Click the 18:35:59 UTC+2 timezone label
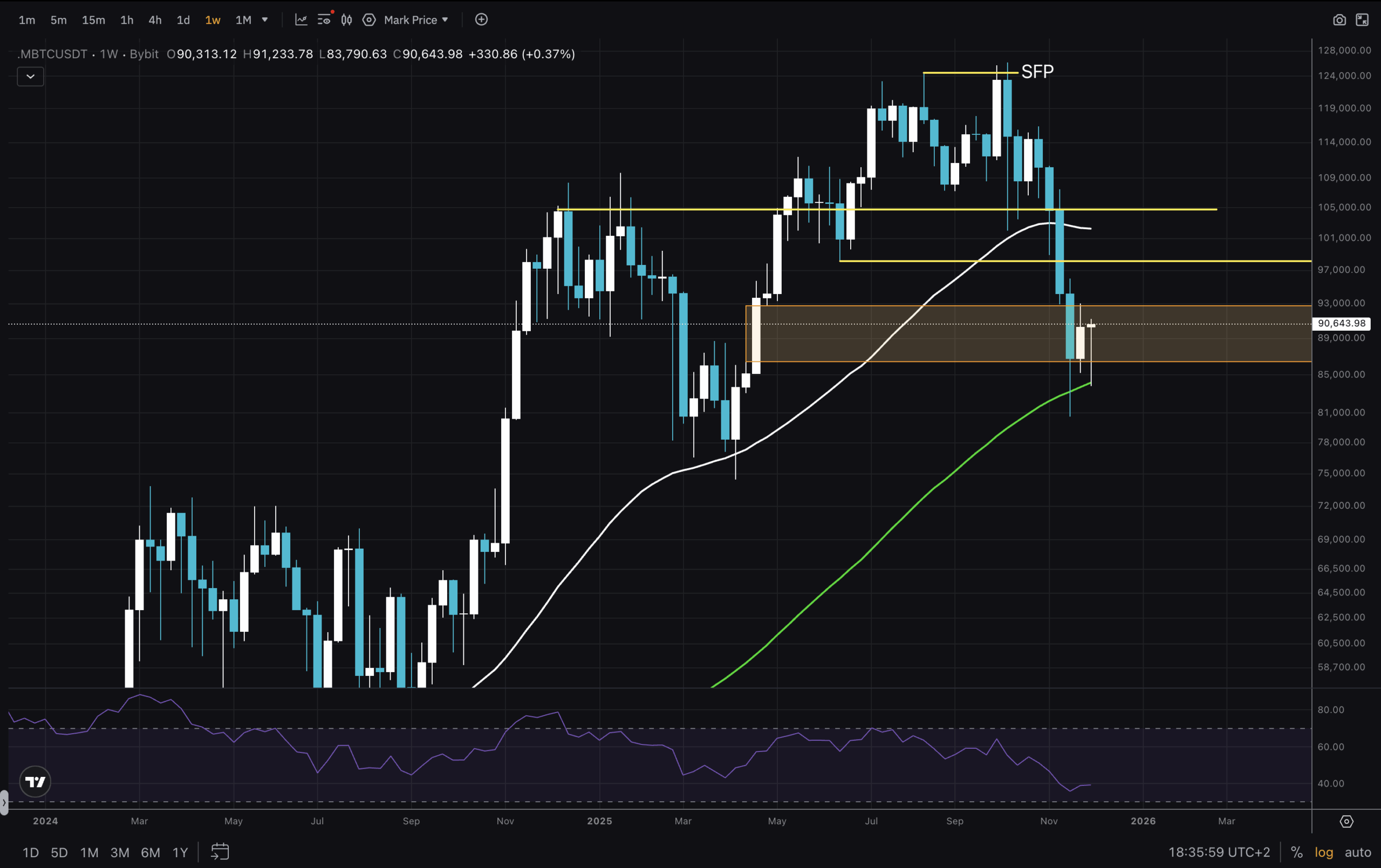 pos(1219,852)
